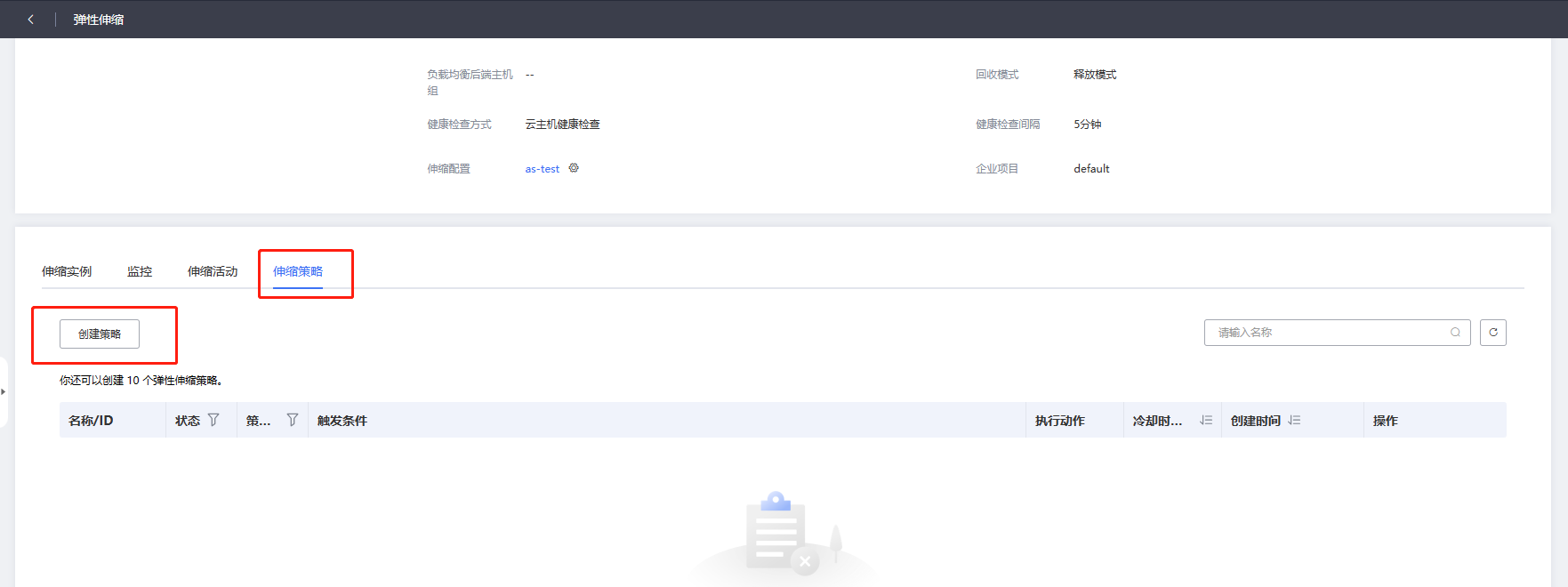1568x587 pixels.
Task: Switch to the 伸缩实例 tab
Action: click(67, 271)
